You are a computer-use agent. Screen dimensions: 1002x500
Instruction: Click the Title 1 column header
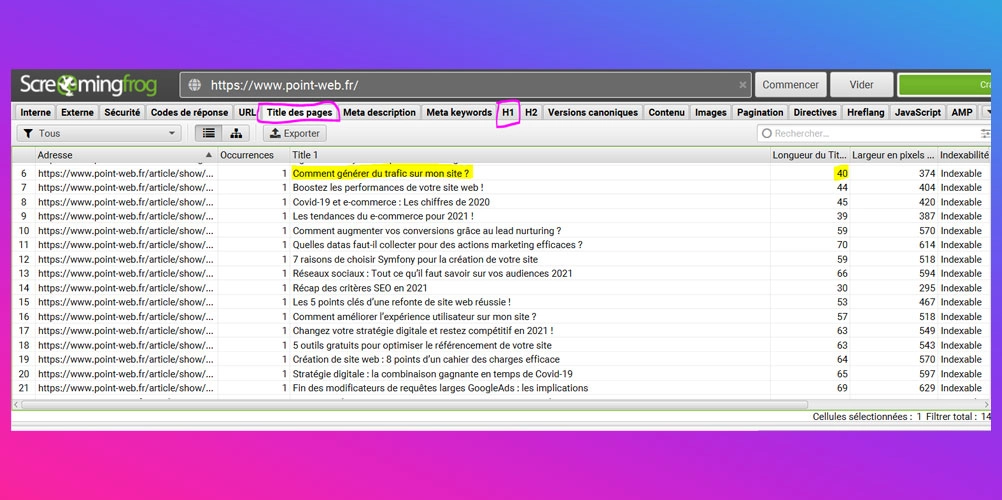coord(530,155)
